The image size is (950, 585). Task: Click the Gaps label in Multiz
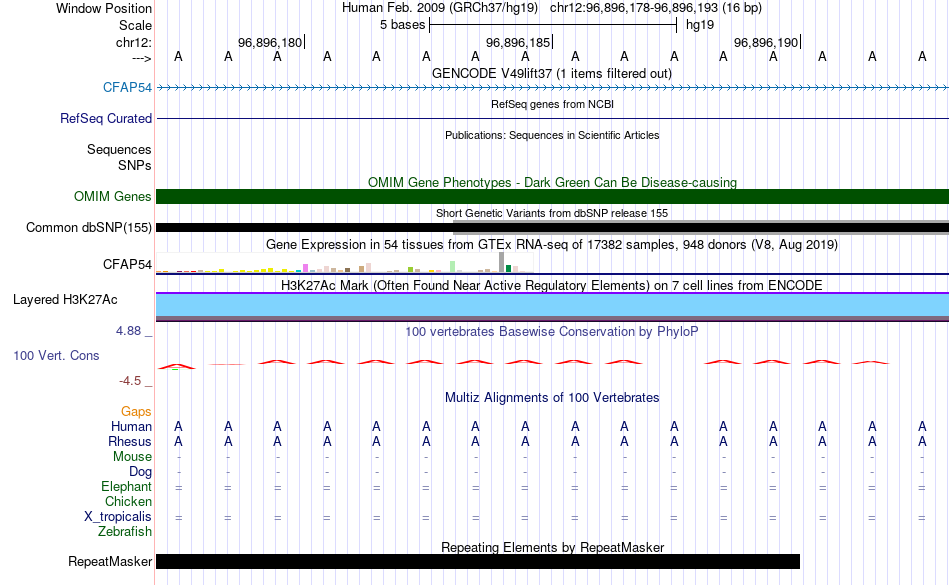tap(136, 411)
